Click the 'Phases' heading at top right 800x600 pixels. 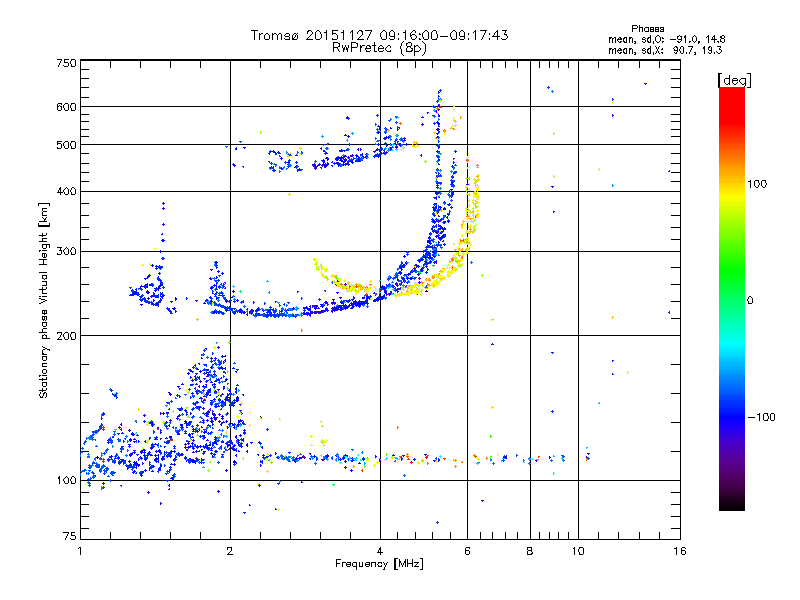647,29
